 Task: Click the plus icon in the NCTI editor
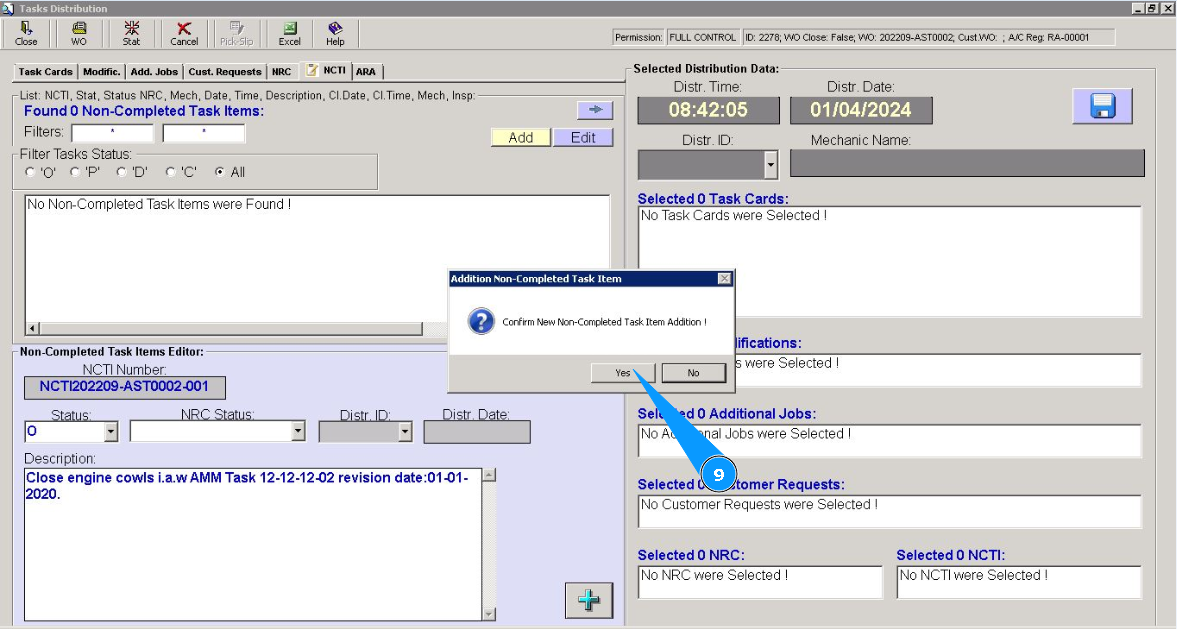[588, 600]
